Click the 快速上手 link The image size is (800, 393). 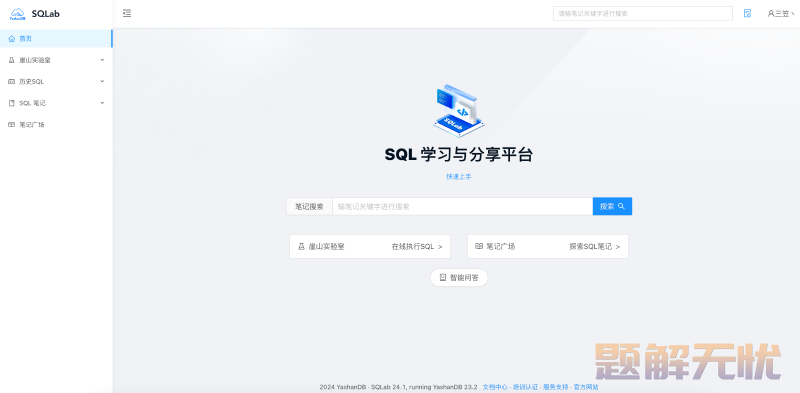click(x=459, y=177)
